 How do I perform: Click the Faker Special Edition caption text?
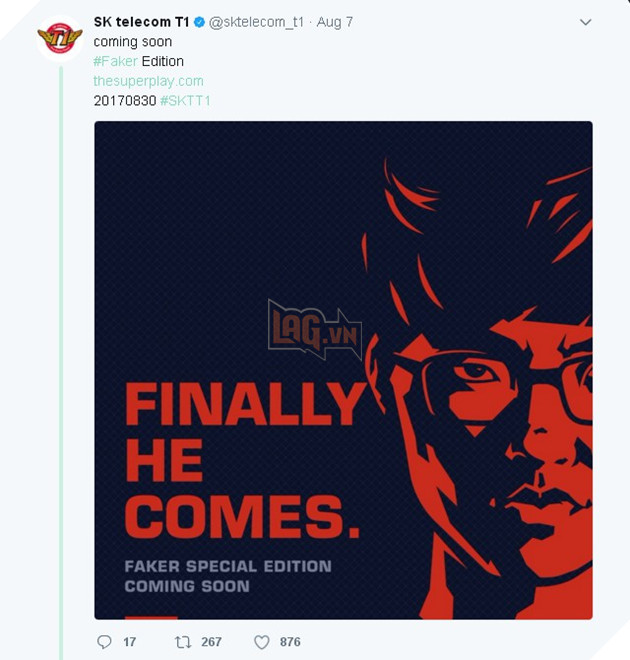pos(227,566)
